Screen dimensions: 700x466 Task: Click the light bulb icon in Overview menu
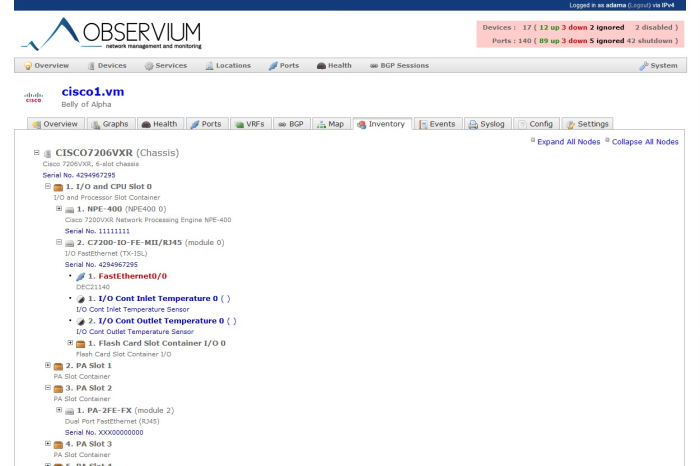pos(28,66)
